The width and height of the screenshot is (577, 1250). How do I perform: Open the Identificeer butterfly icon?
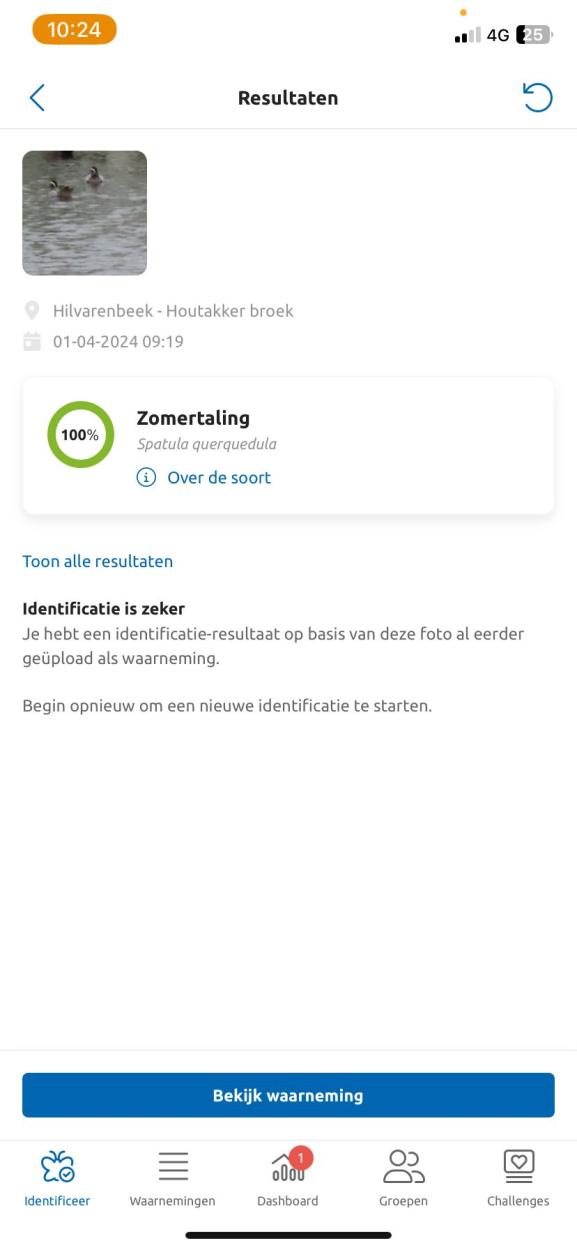[57, 1166]
